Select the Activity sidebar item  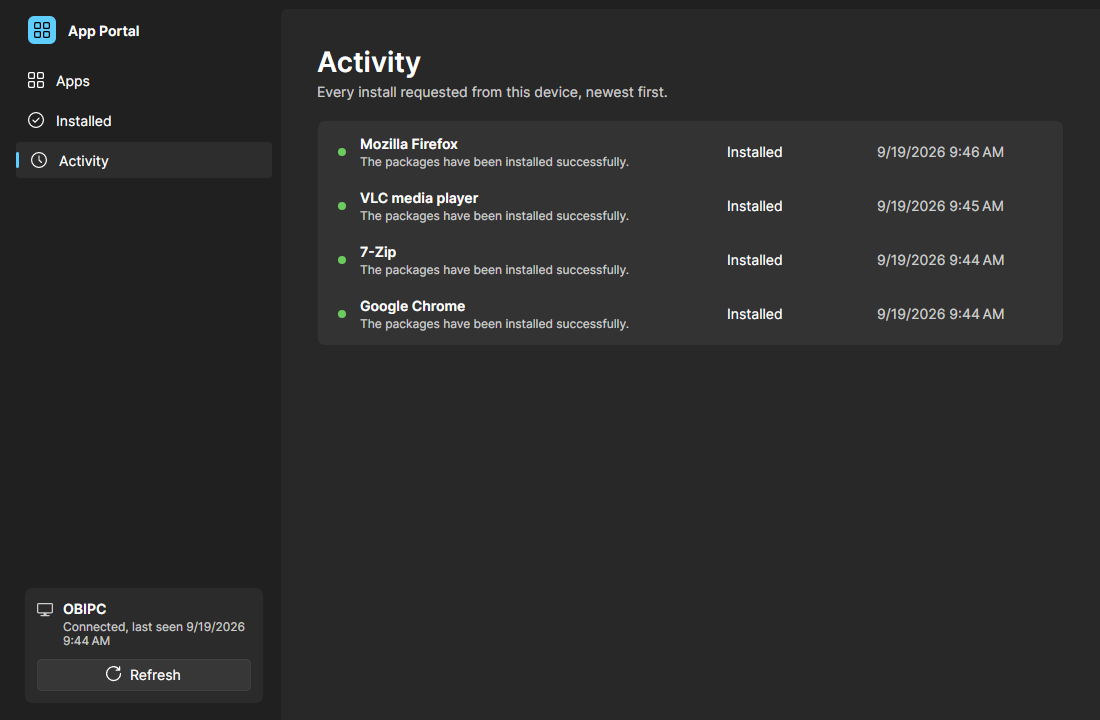(144, 160)
